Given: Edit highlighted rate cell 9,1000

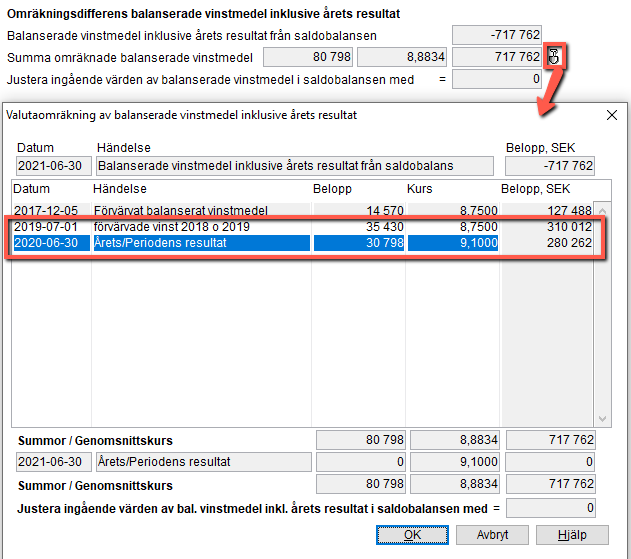Looking at the screenshot, I should click(453, 243).
